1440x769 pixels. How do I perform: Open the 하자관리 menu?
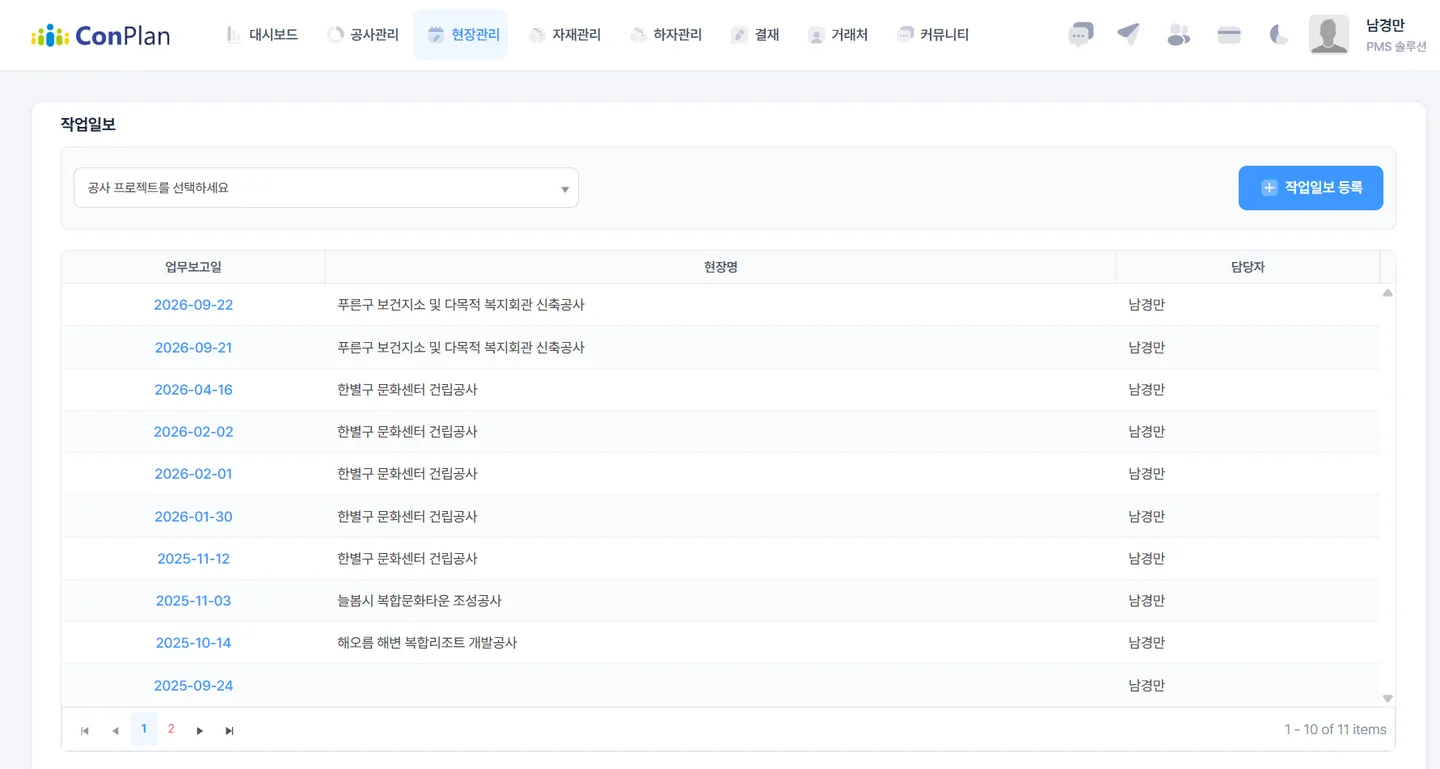pyautogui.click(x=666, y=35)
